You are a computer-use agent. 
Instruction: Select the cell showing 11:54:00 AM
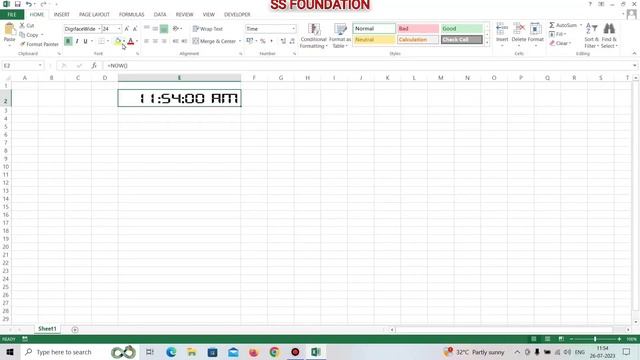pos(179,98)
